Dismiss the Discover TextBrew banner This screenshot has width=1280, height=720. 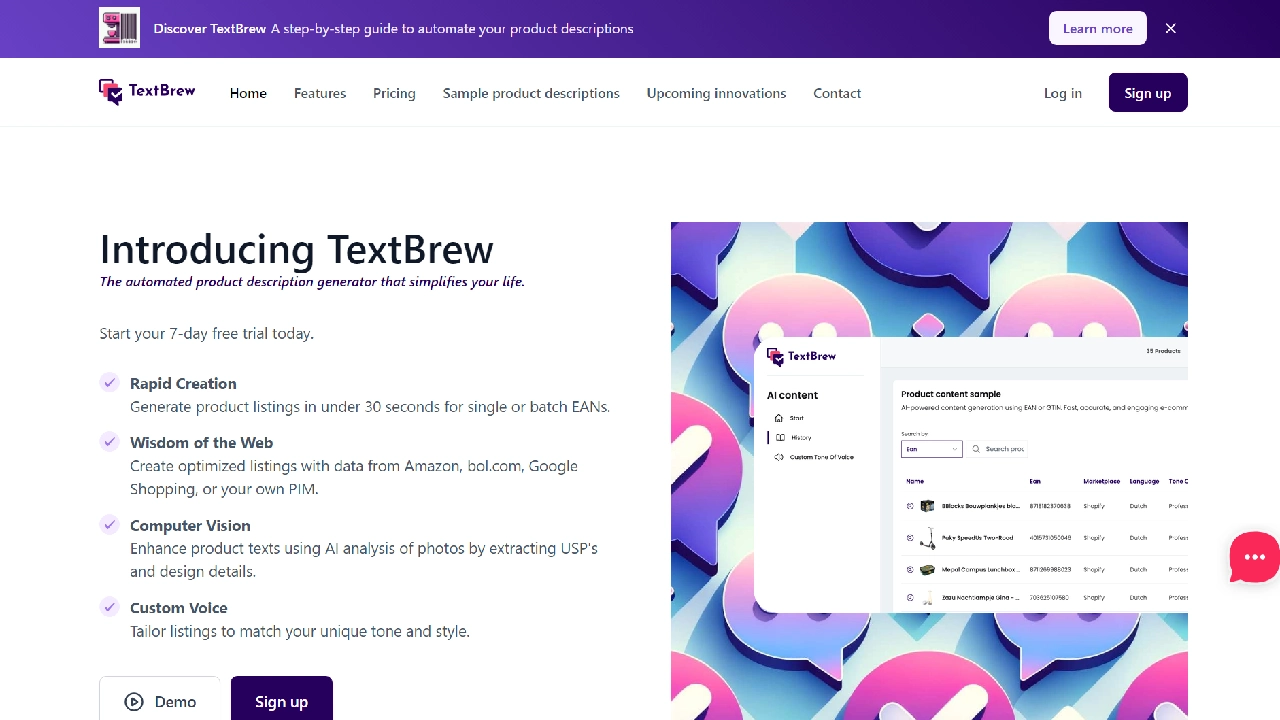tap(1170, 28)
